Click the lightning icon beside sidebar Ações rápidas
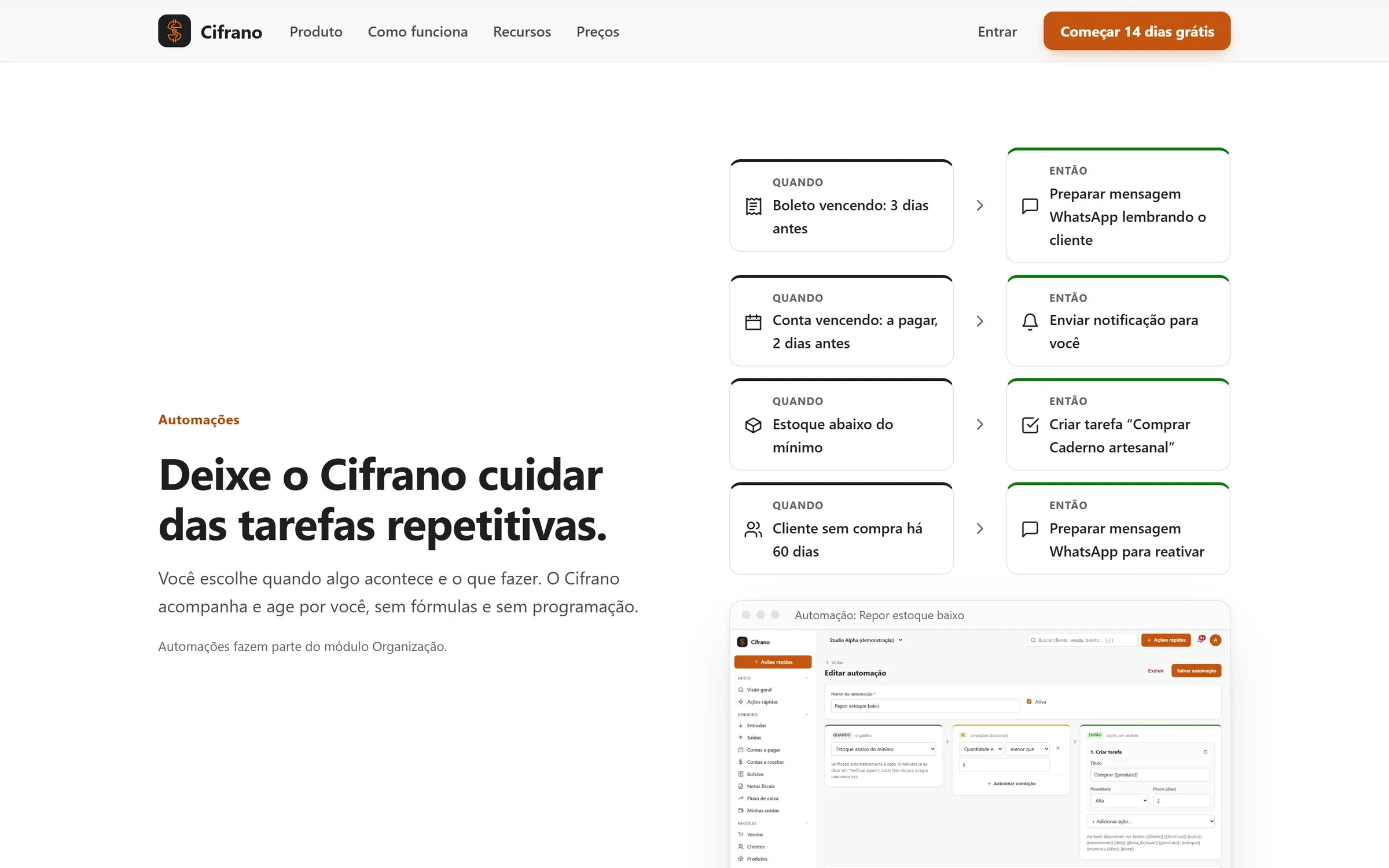Viewport: 1389px width, 868px height. tap(741, 702)
